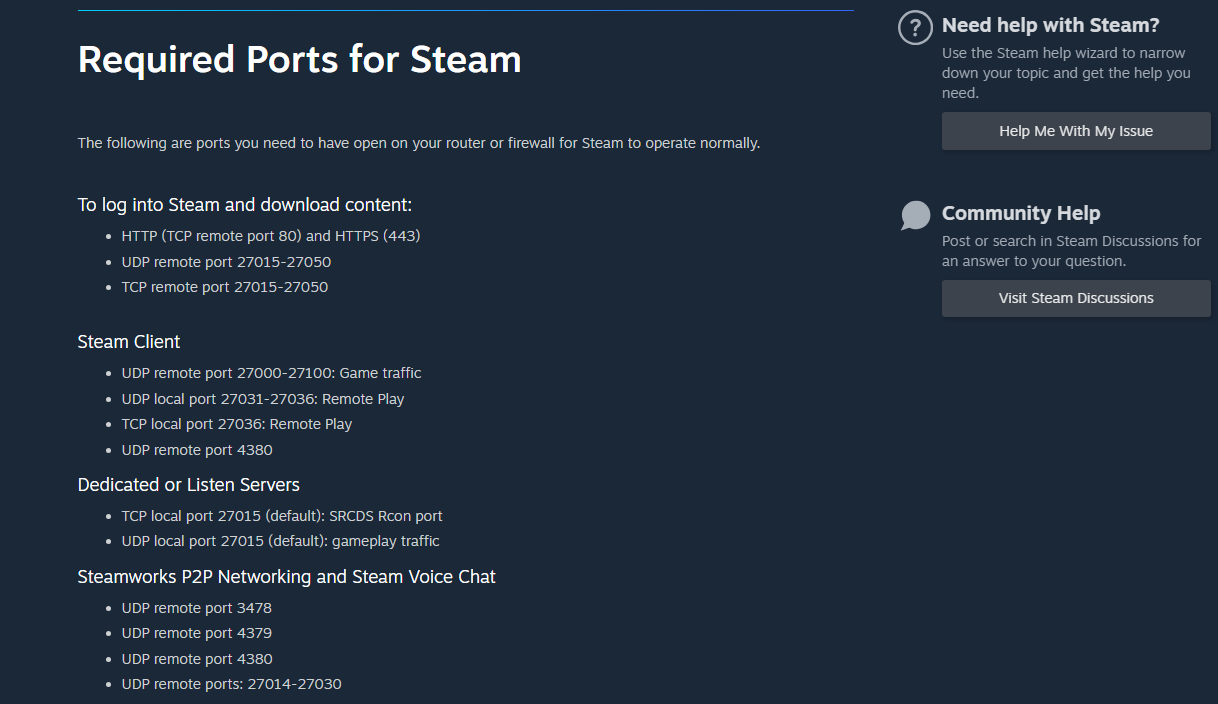The height and width of the screenshot is (704, 1218).
Task: Click TCP remote port 27015-27050 entry
Action: coord(225,287)
